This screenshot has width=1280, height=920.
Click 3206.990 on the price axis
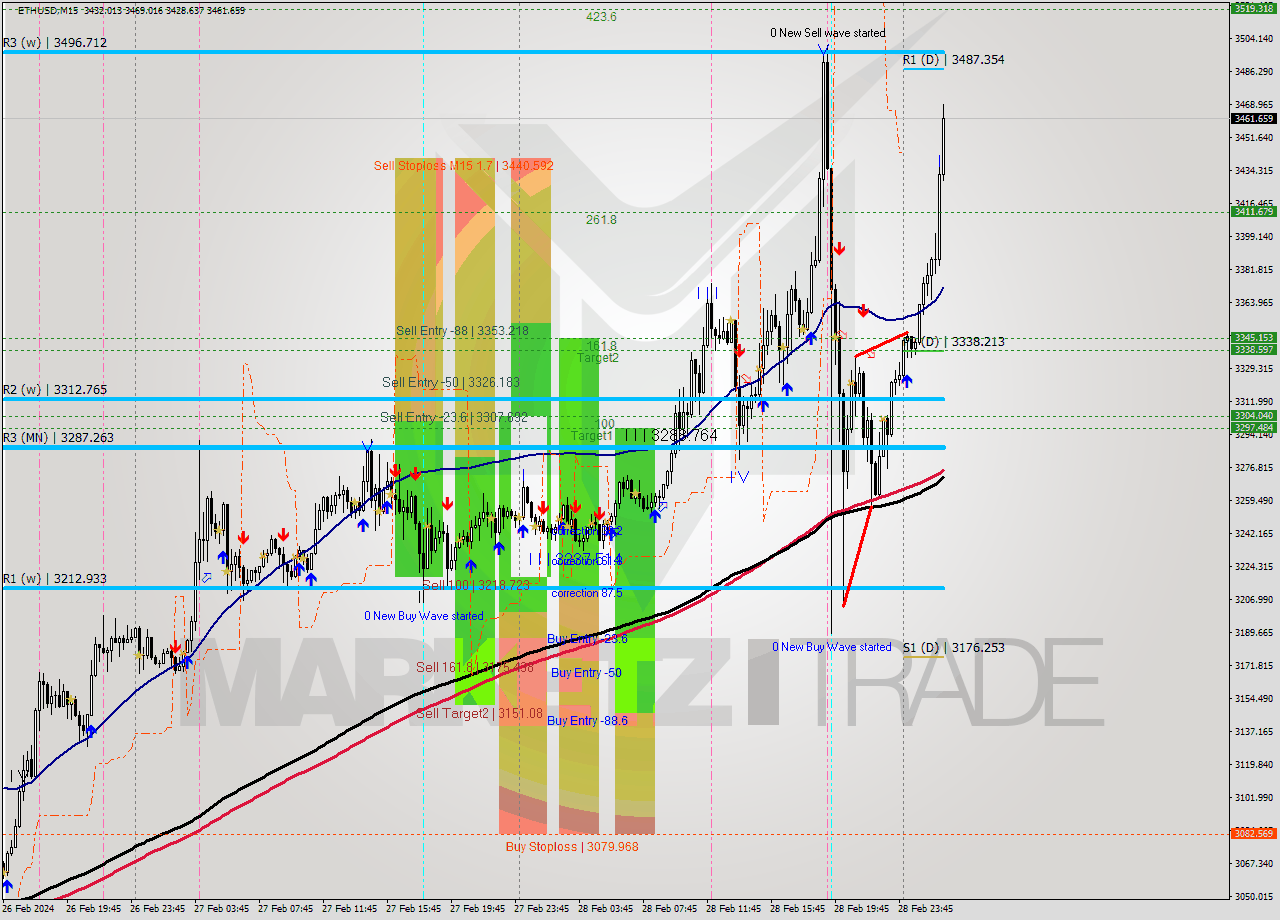click(1253, 600)
